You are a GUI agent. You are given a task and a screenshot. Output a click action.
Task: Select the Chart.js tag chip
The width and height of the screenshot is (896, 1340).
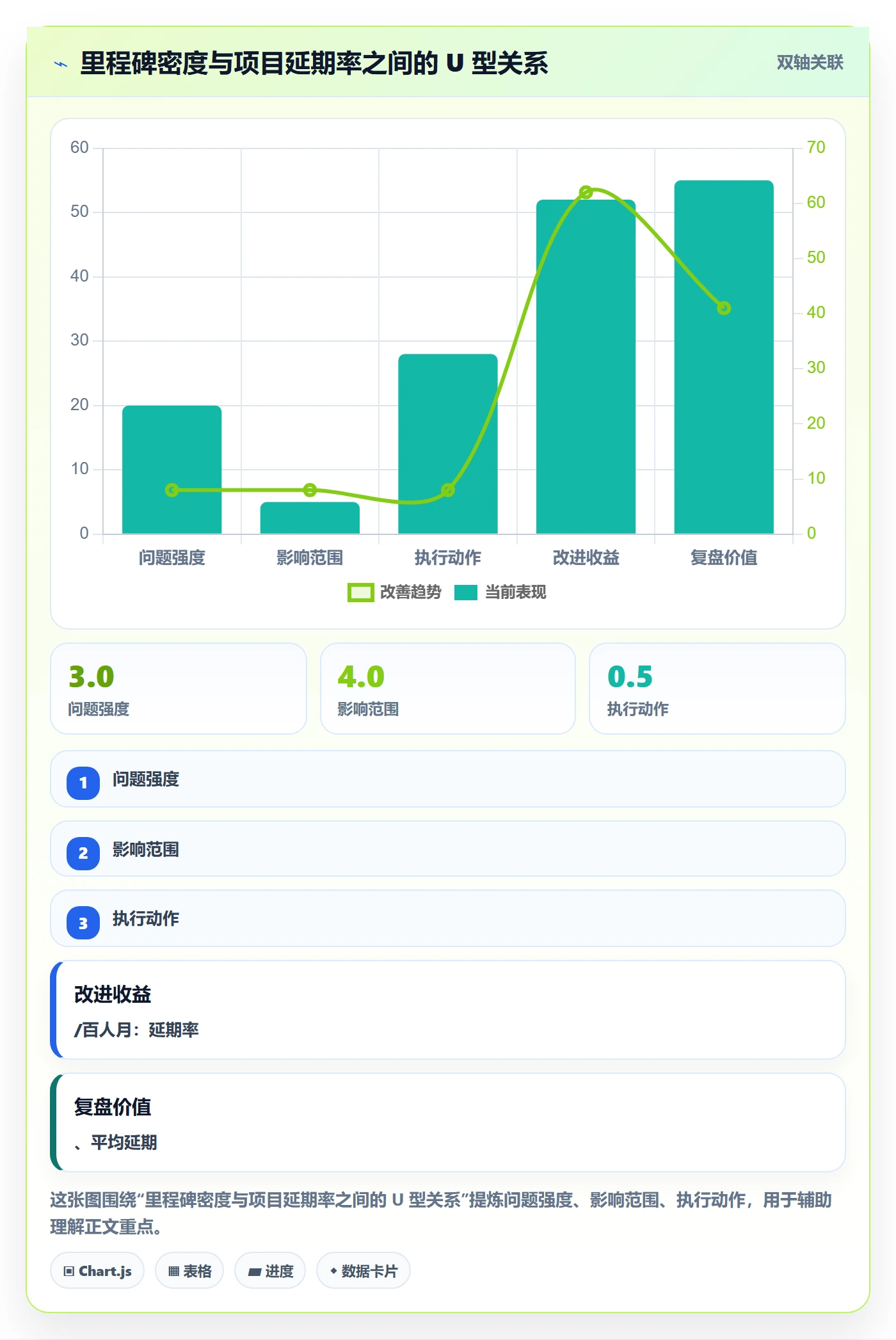[97, 1271]
